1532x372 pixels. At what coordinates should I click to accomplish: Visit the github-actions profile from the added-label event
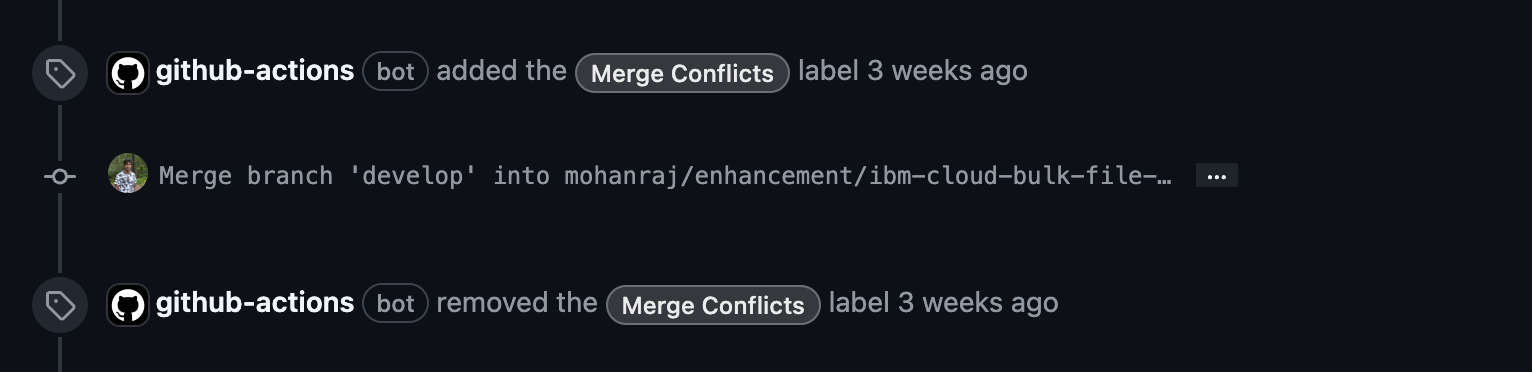[x=255, y=71]
